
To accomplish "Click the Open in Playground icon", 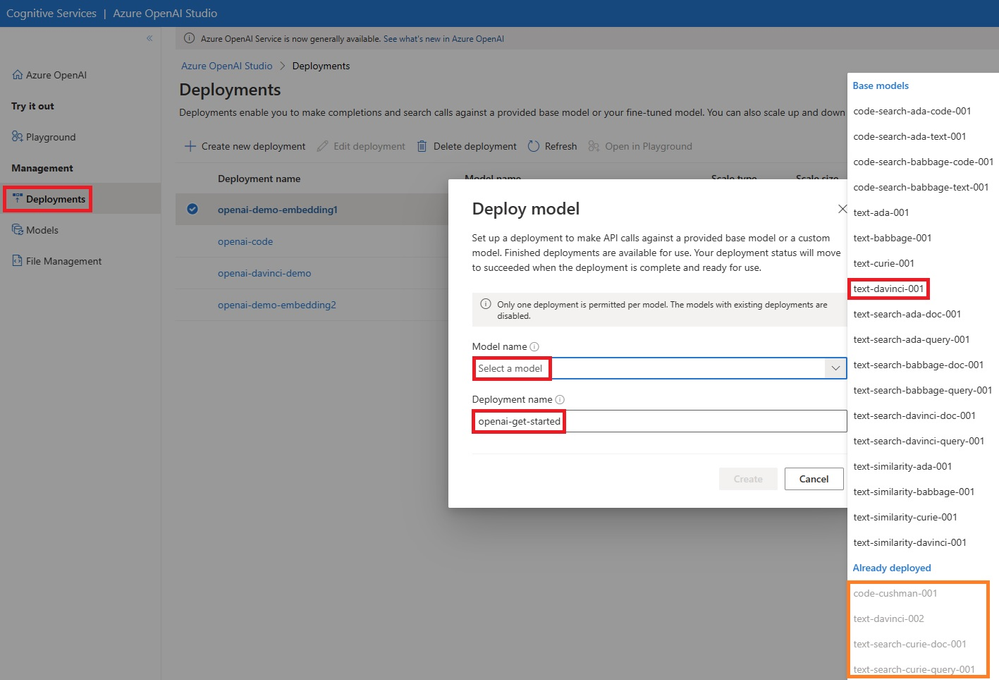I will (594, 146).
